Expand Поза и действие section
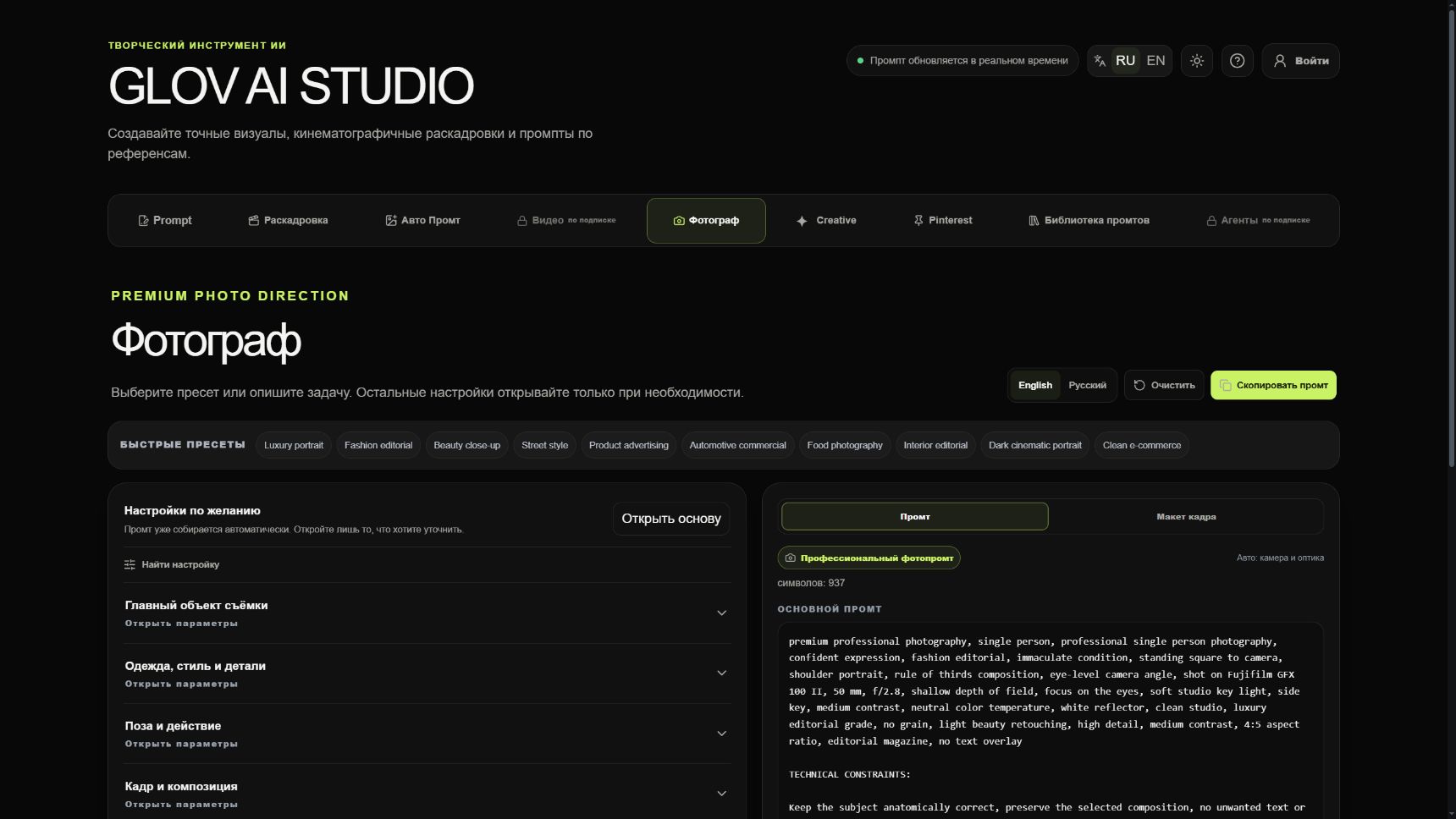 click(427, 734)
